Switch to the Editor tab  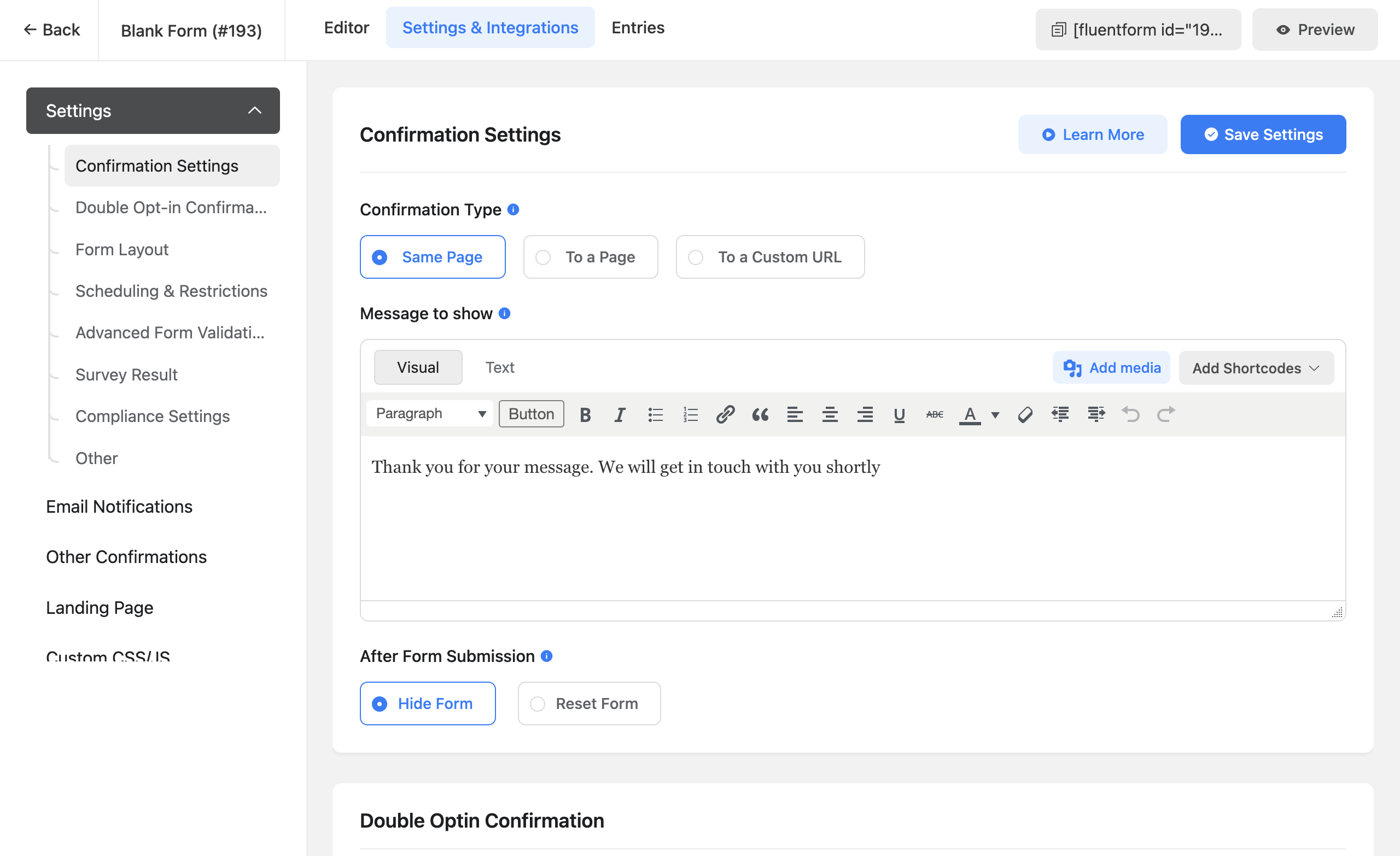point(346,27)
